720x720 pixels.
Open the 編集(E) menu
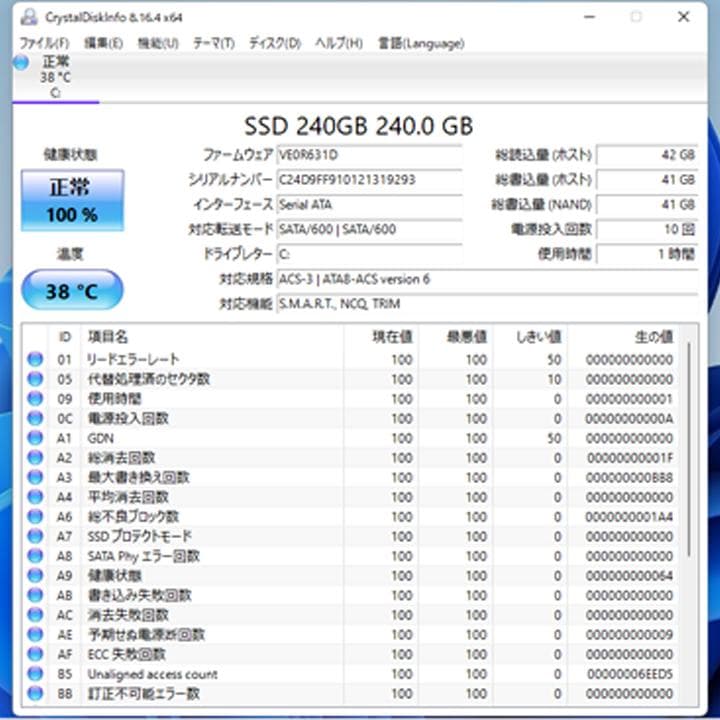tap(103, 43)
